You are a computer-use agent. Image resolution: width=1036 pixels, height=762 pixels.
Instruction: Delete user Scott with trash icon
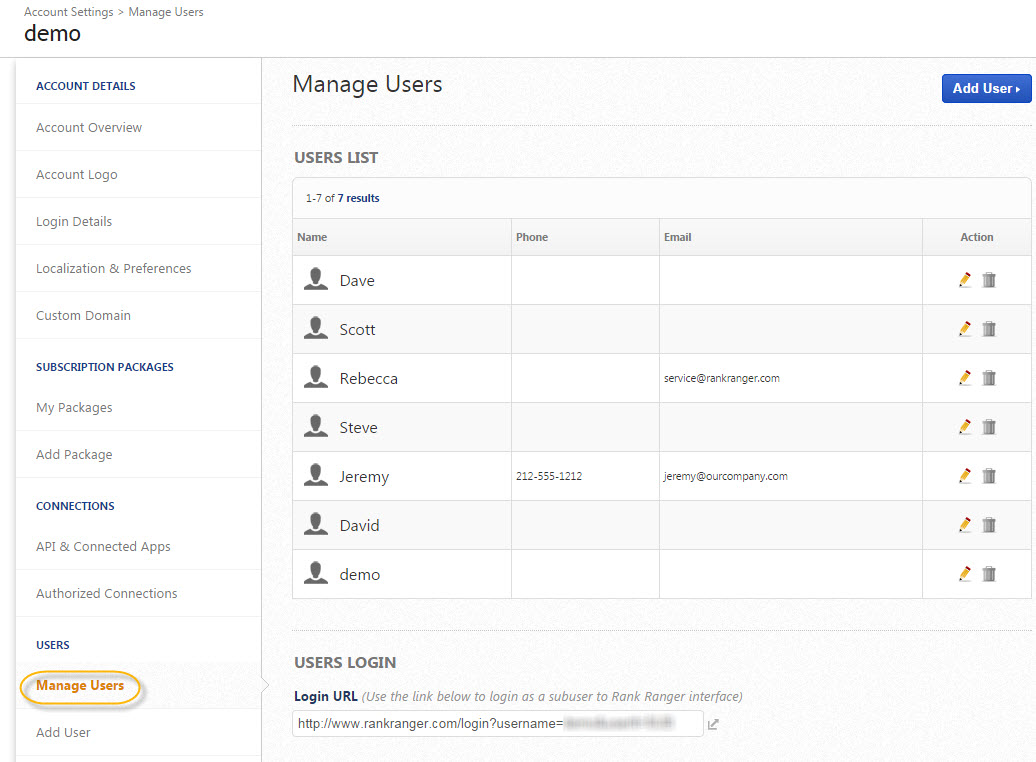coord(989,329)
